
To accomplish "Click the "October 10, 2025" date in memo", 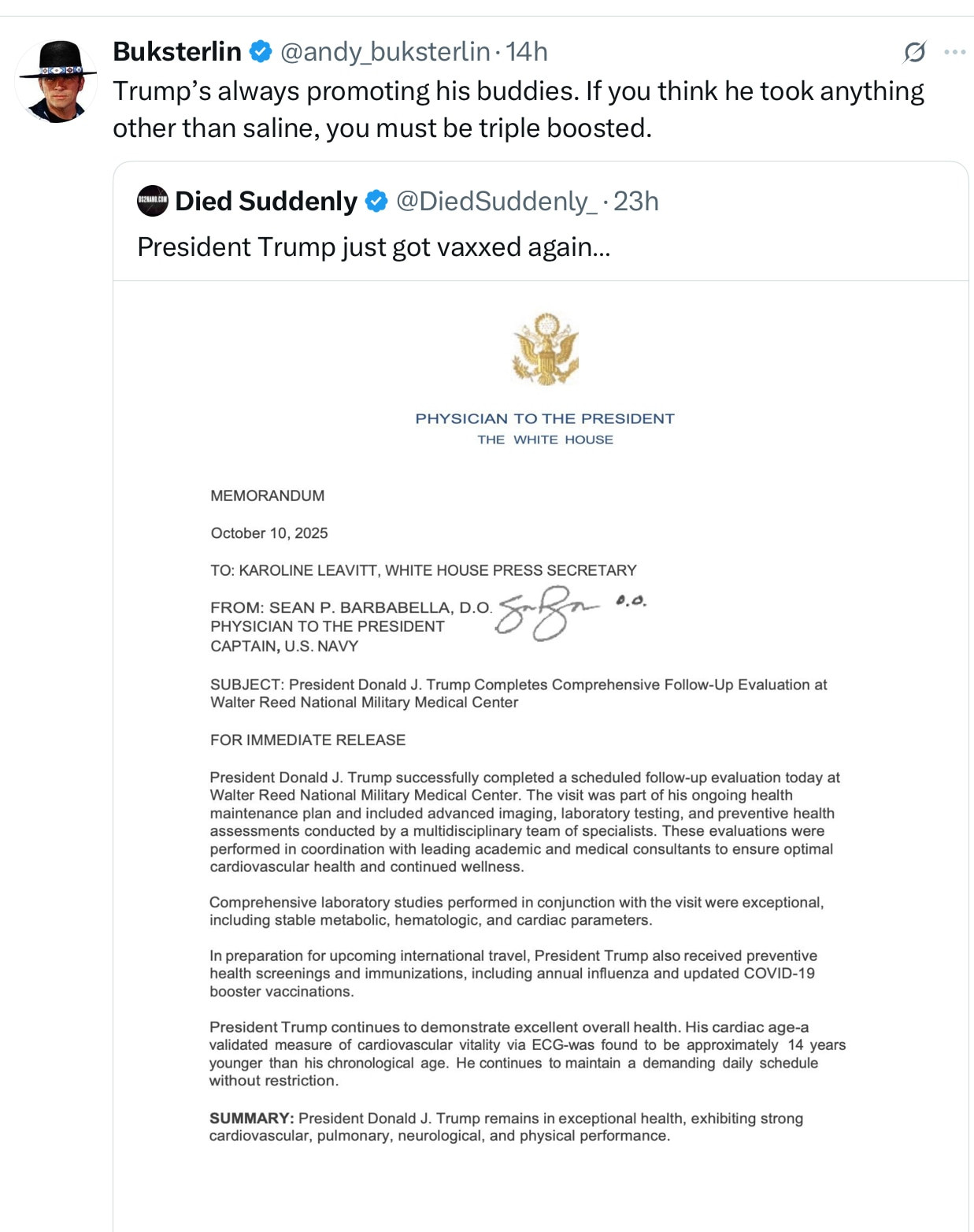I will pos(269,533).
